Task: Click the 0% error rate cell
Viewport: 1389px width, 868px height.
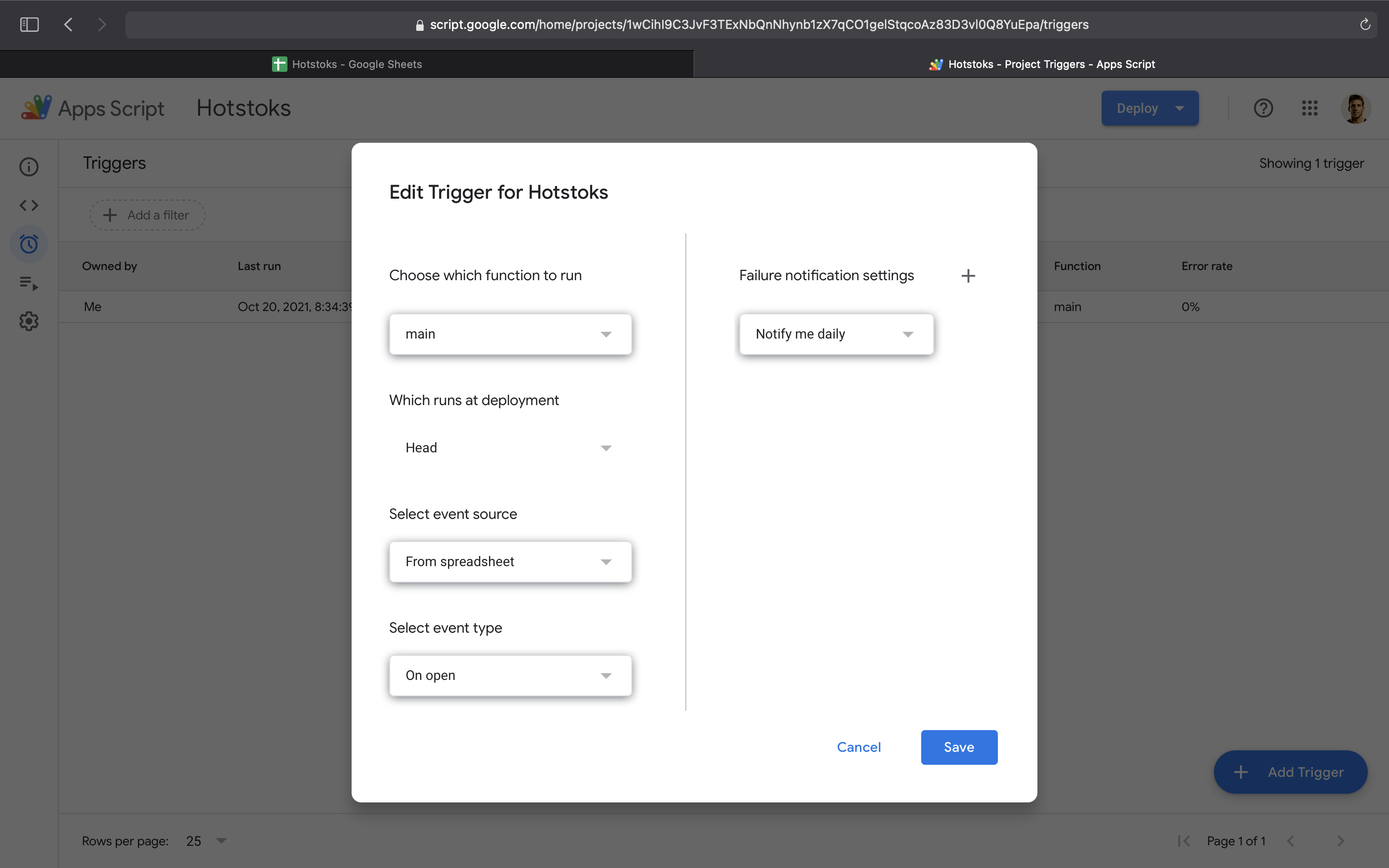Action: [1190, 307]
